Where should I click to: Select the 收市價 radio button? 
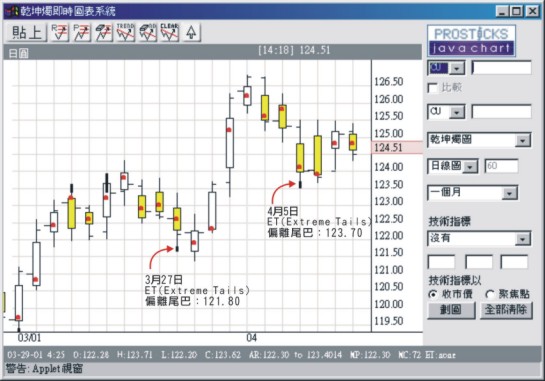433,294
